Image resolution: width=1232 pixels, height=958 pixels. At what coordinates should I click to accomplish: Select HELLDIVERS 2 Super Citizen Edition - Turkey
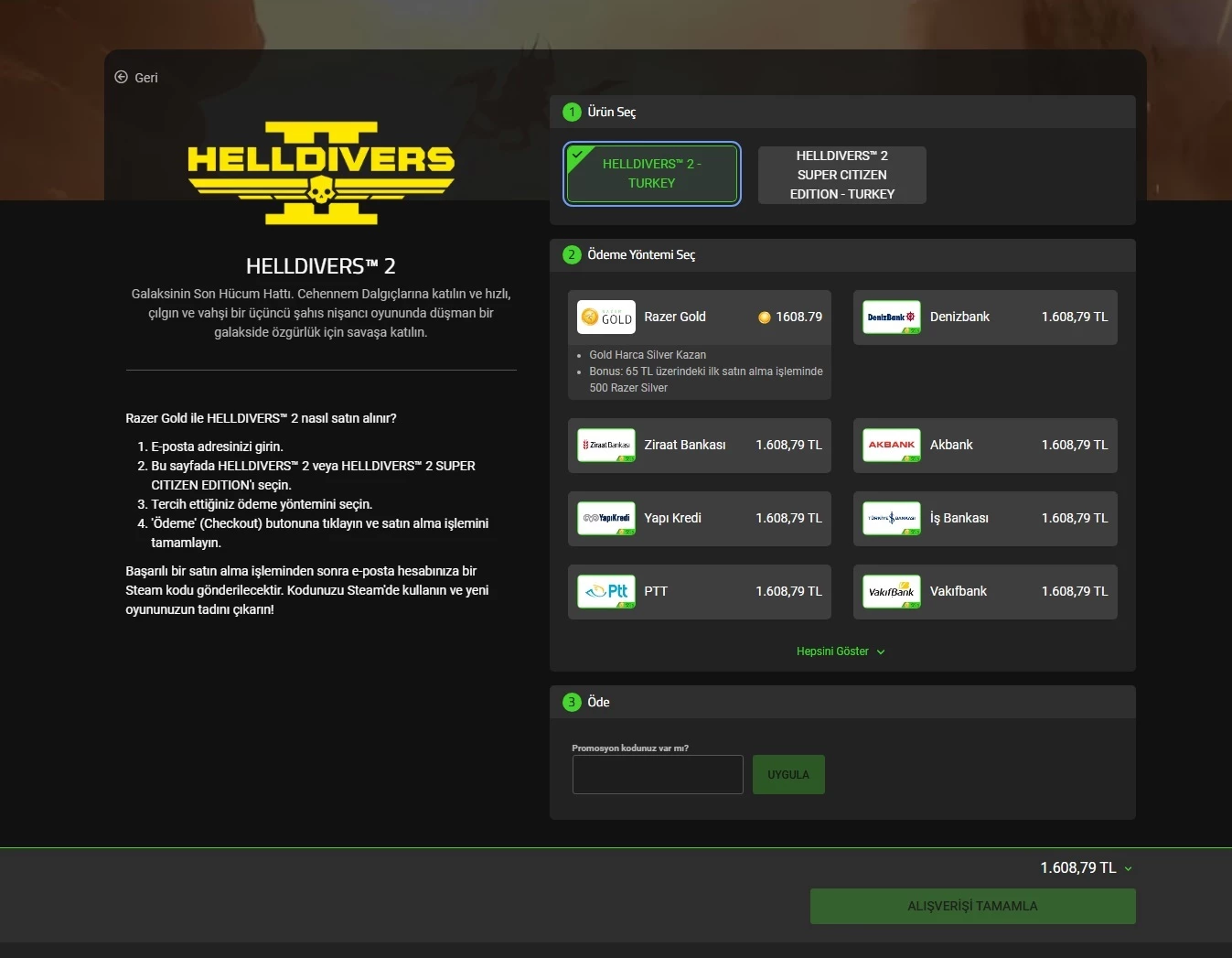pos(842,175)
